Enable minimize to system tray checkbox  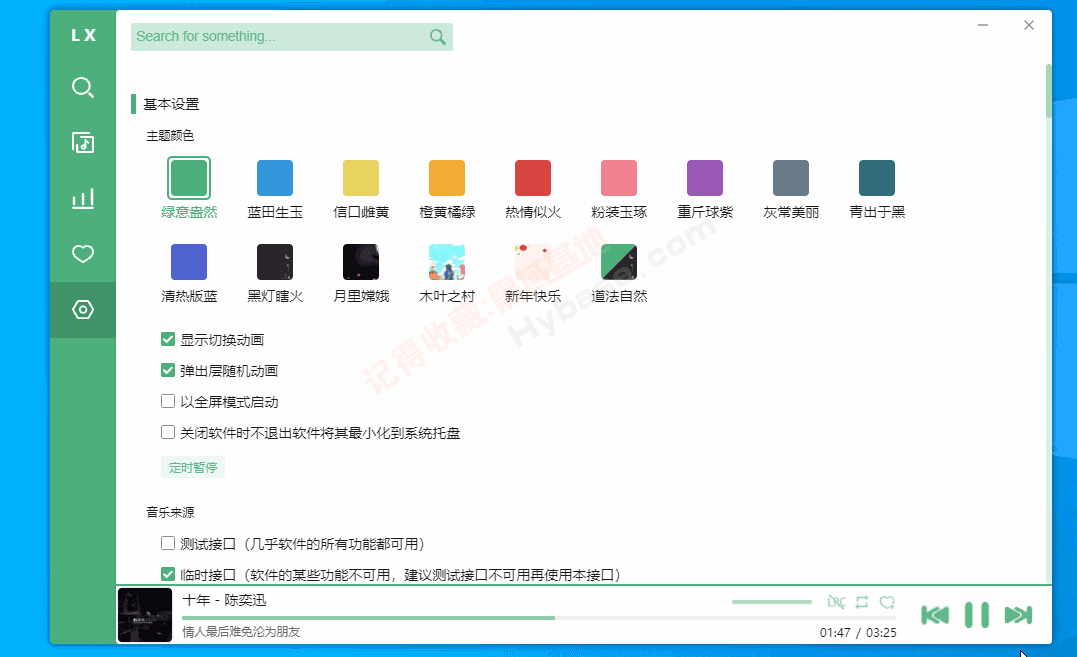click(168, 432)
